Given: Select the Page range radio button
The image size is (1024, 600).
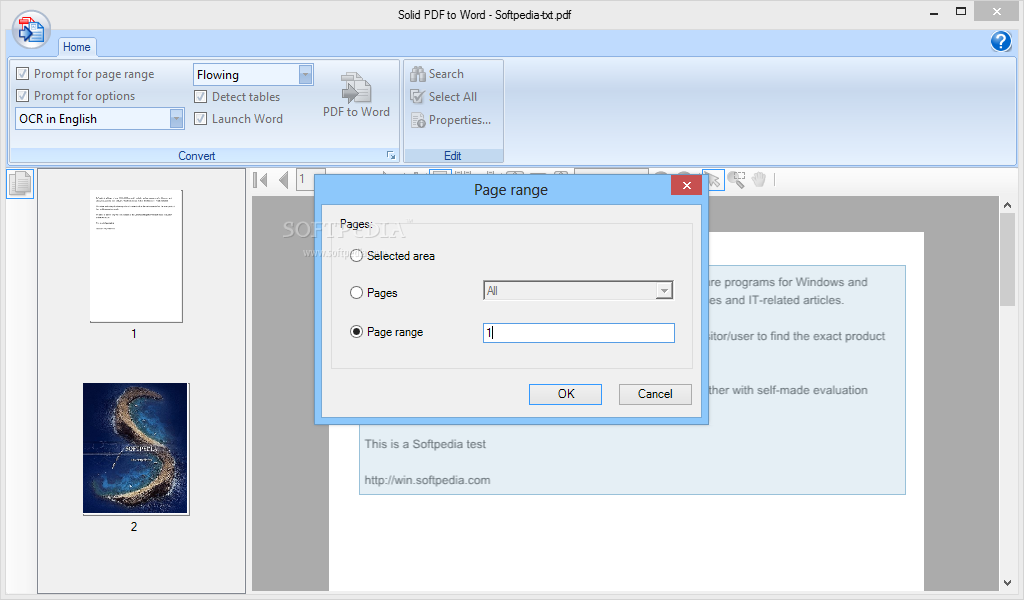Looking at the screenshot, I should coord(356,332).
